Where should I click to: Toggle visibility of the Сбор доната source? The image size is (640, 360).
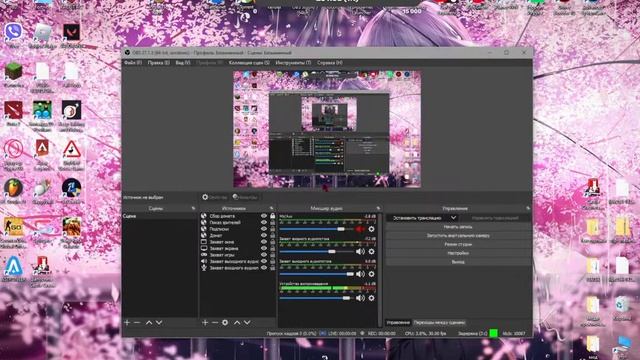tap(264, 216)
